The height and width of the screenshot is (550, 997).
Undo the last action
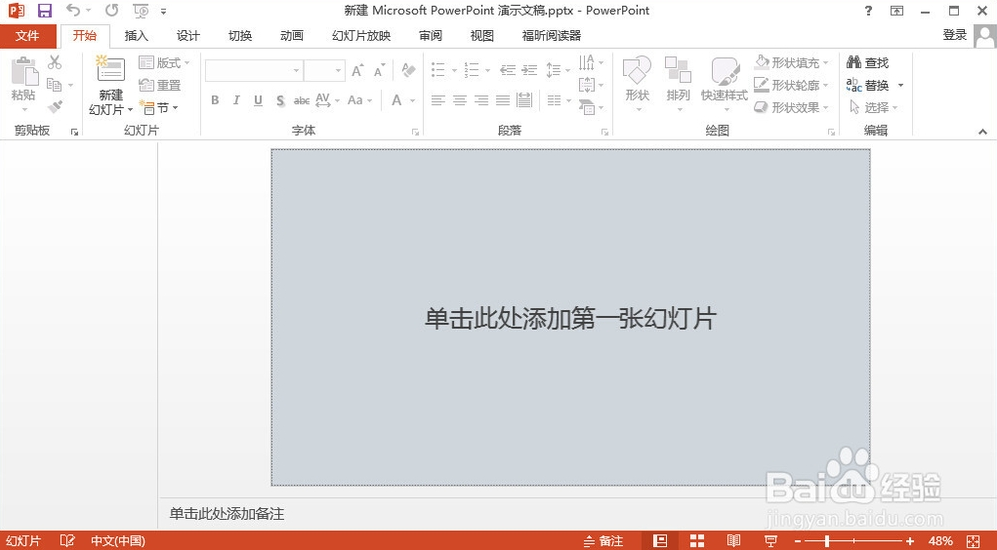[73, 11]
